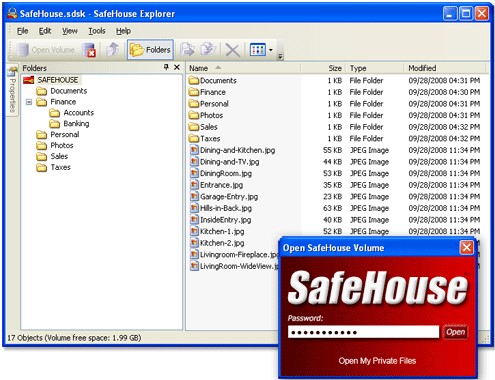Close the Folders pane
The height and width of the screenshot is (380, 495).
pos(177,67)
